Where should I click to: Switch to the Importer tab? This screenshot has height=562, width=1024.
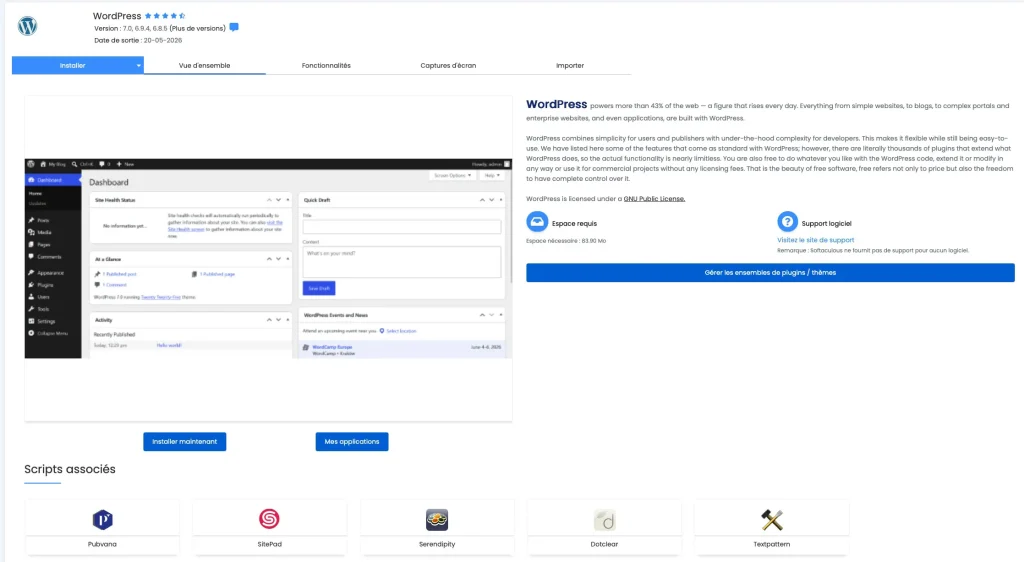point(570,65)
